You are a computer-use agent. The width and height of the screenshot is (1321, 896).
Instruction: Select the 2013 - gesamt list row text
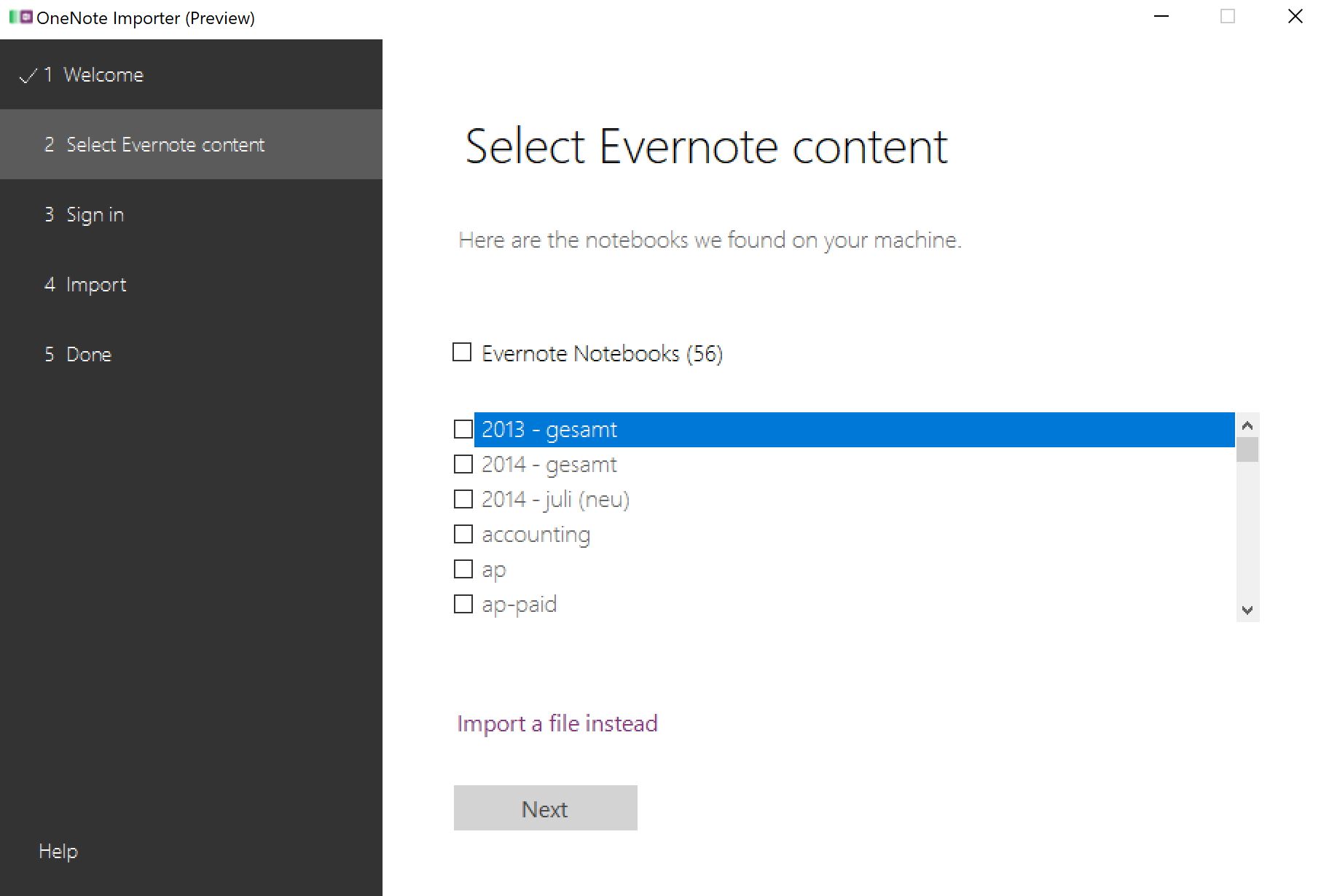549,430
